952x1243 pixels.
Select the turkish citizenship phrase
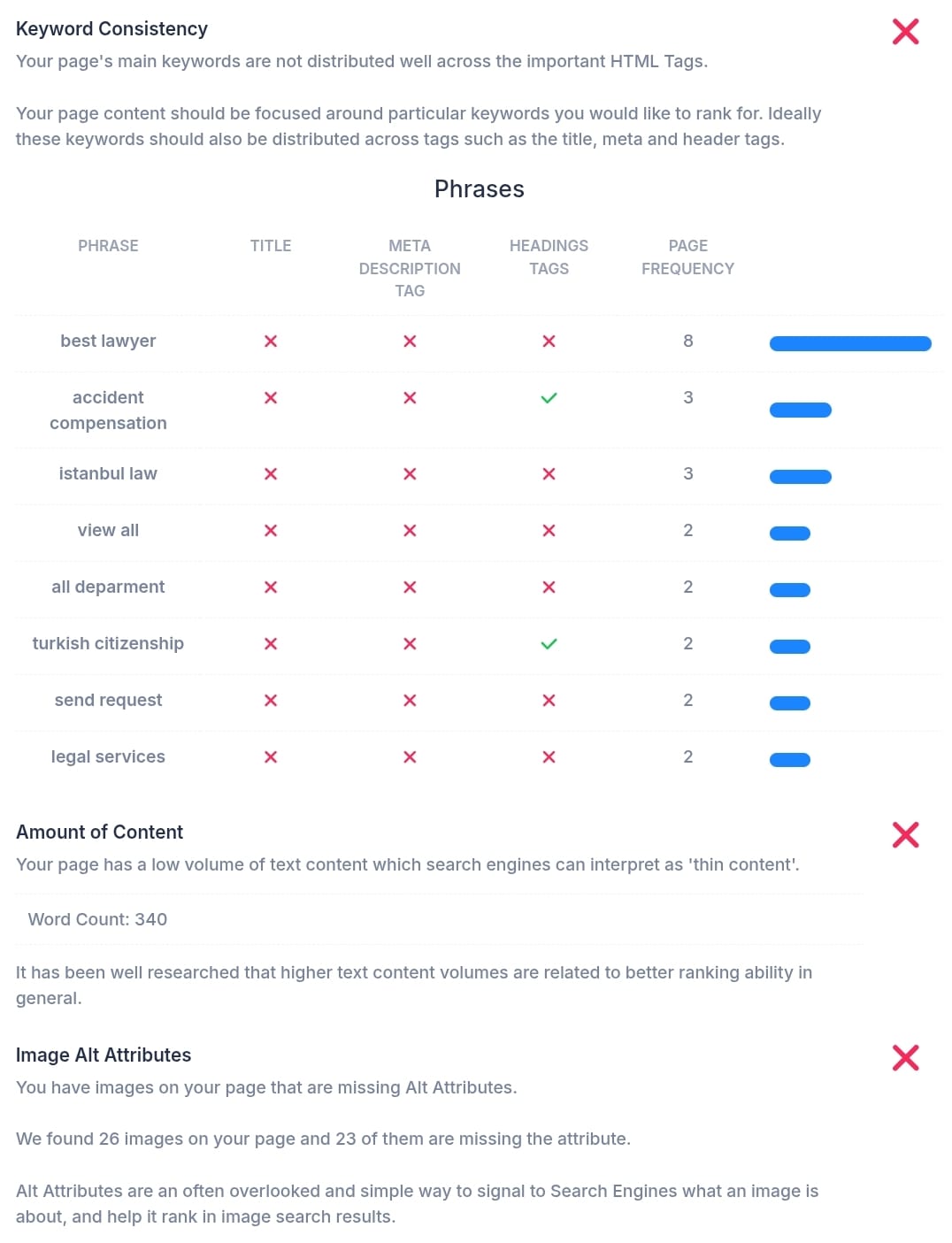tap(108, 643)
